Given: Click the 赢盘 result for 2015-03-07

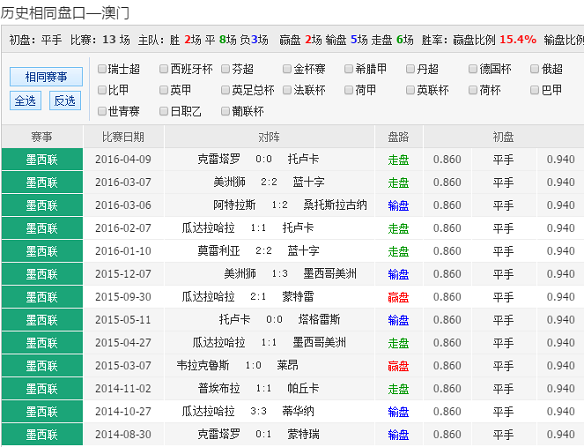Looking at the screenshot, I should [399, 366].
